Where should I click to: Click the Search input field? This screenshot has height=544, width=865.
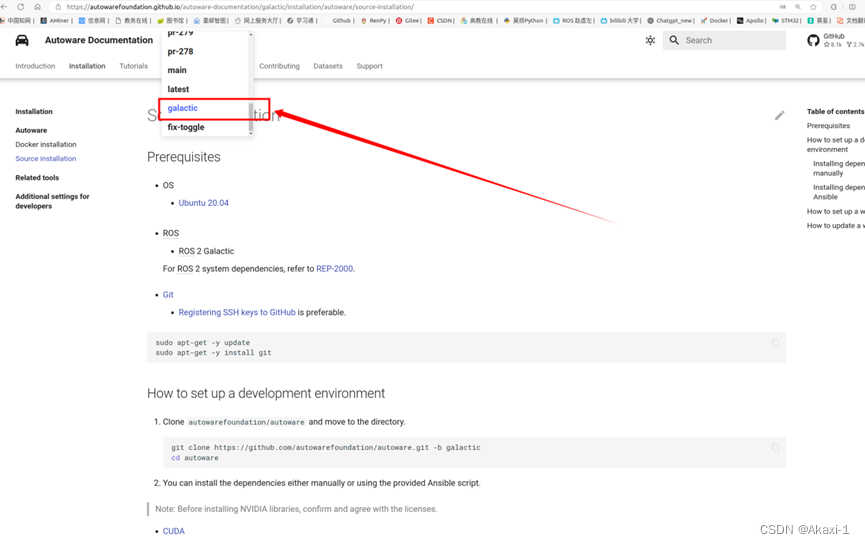coord(724,40)
